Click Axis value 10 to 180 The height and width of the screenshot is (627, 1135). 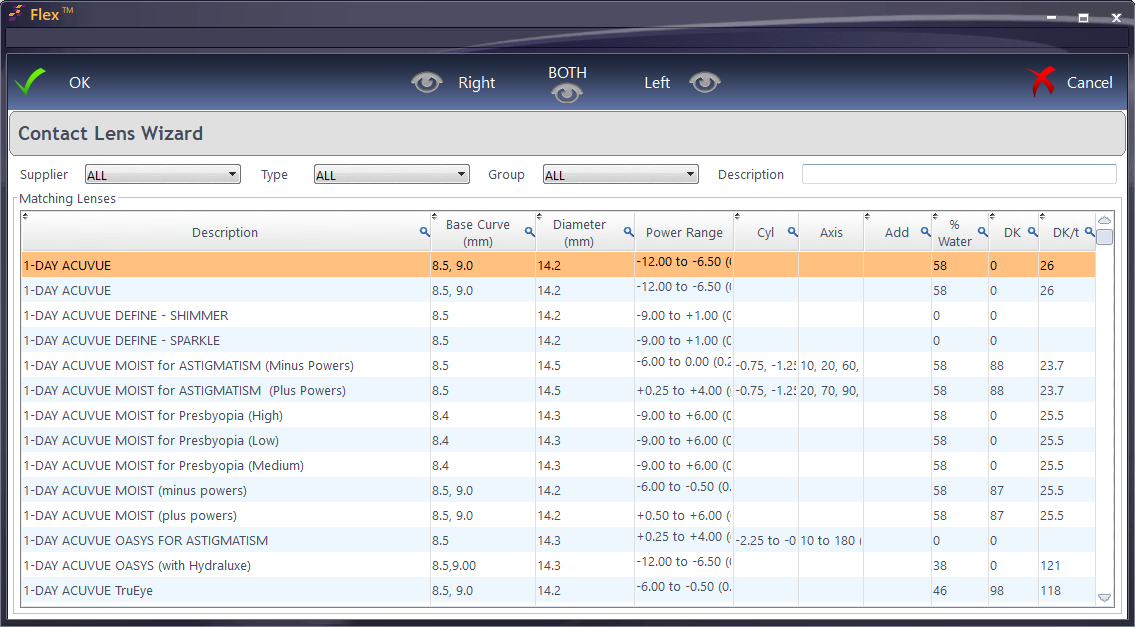[x=831, y=542]
